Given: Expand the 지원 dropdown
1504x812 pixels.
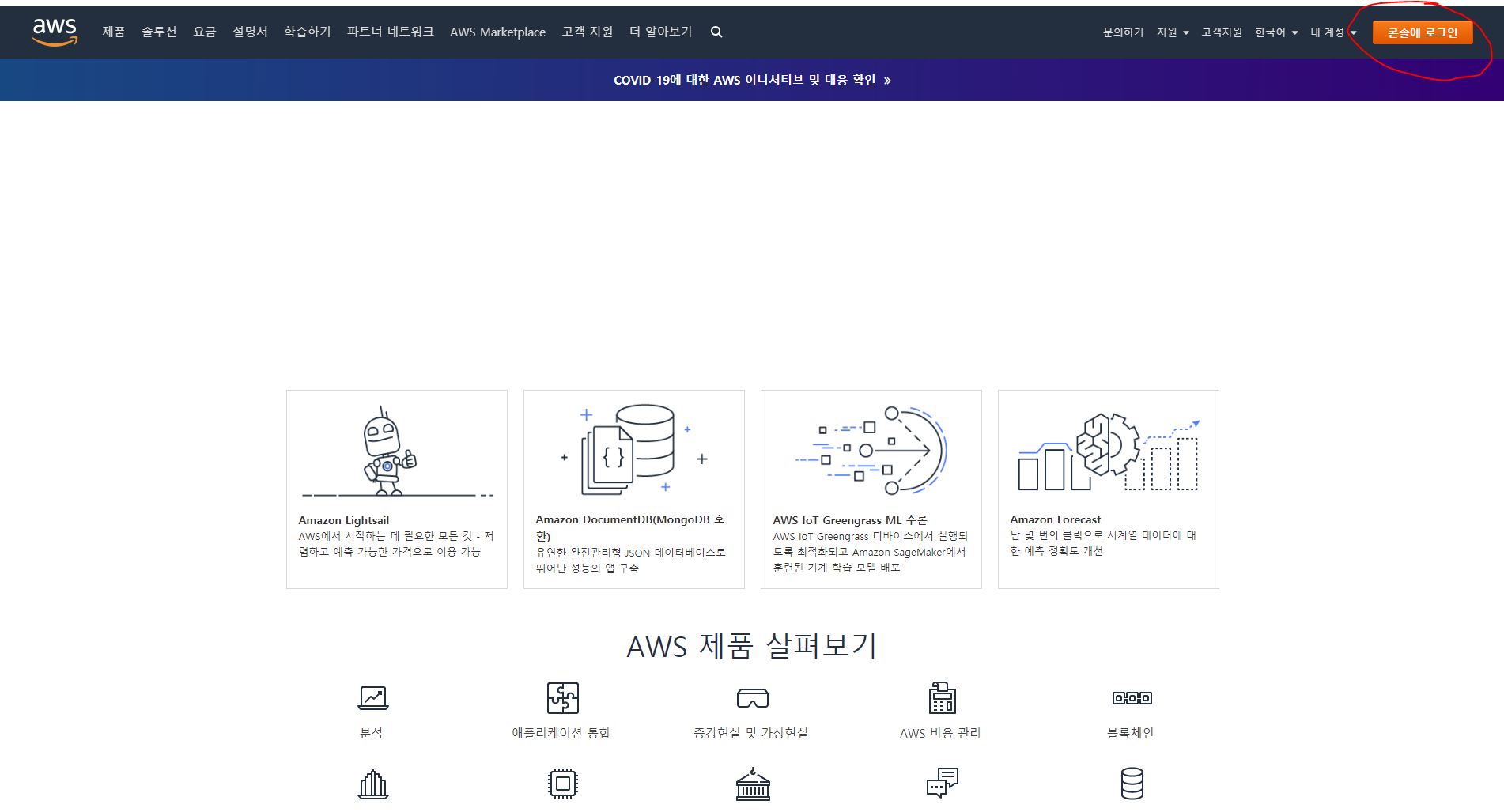Looking at the screenshot, I should pos(1173,32).
